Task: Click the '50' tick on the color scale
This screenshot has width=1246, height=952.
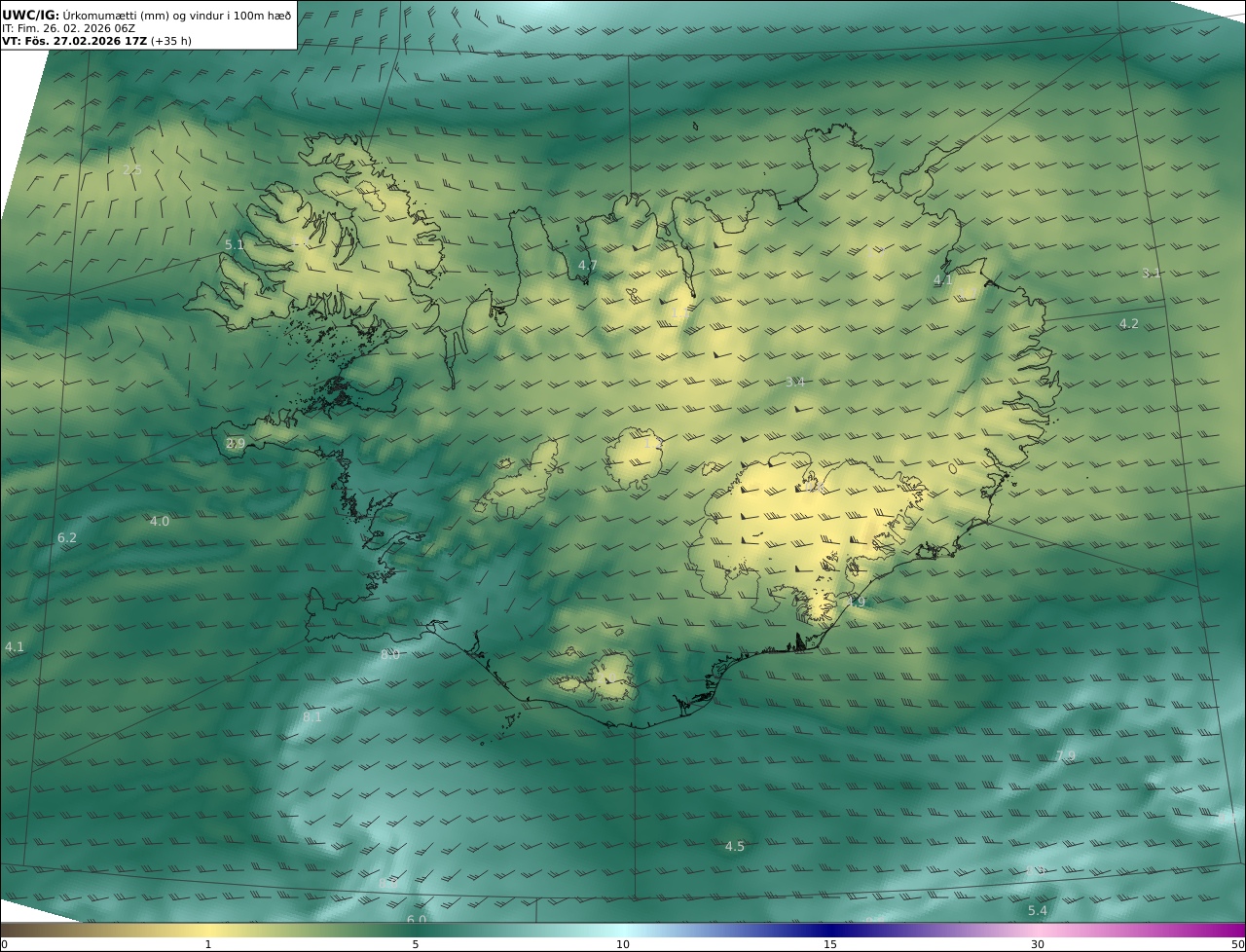Action: 1237,944
